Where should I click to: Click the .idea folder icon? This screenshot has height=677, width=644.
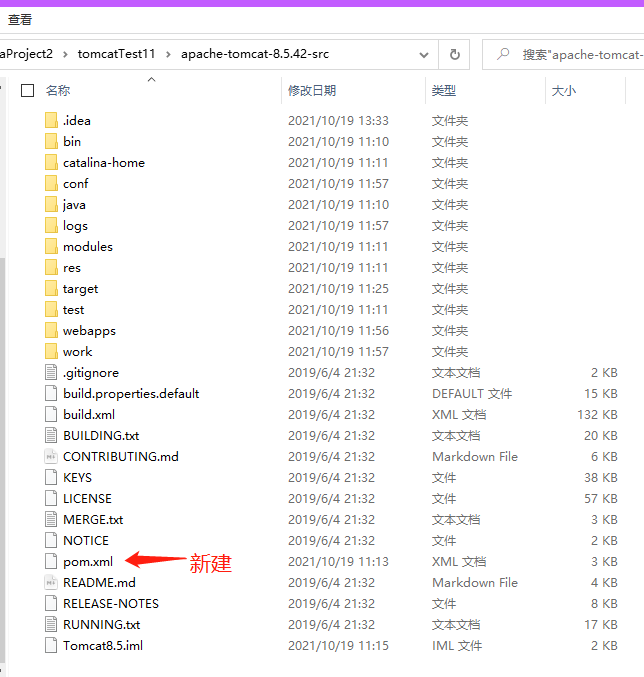(52, 120)
